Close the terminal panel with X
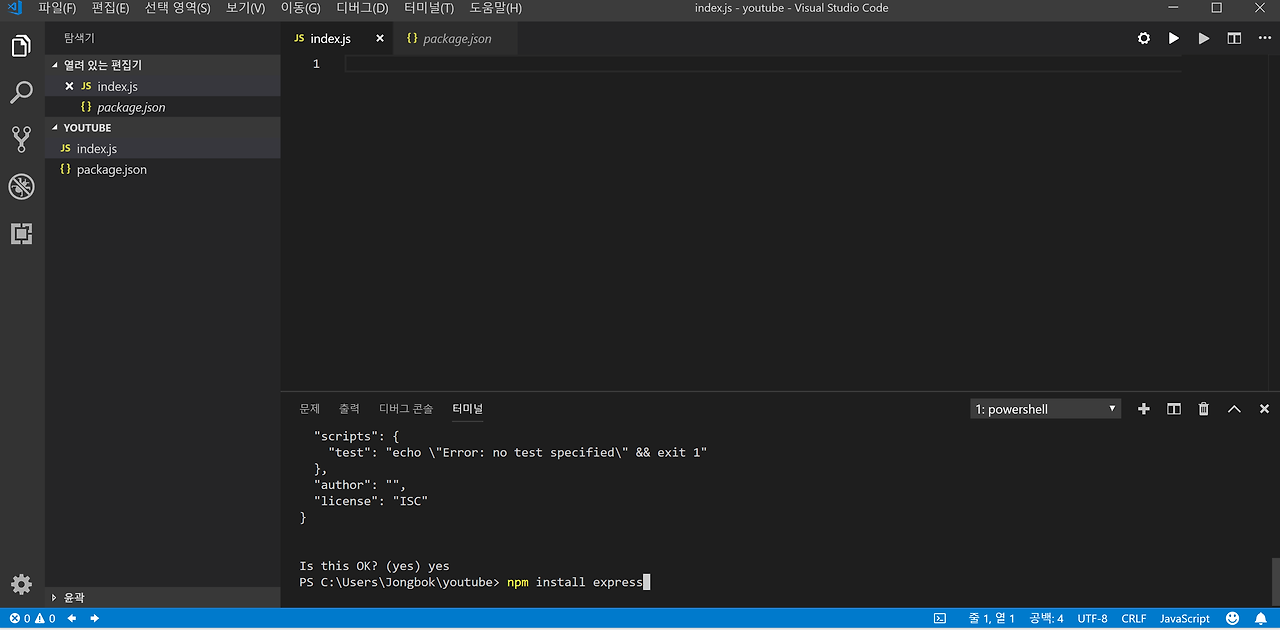The width and height of the screenshot is (1280, 630). pyautogui.click(x=1264, y=409)
